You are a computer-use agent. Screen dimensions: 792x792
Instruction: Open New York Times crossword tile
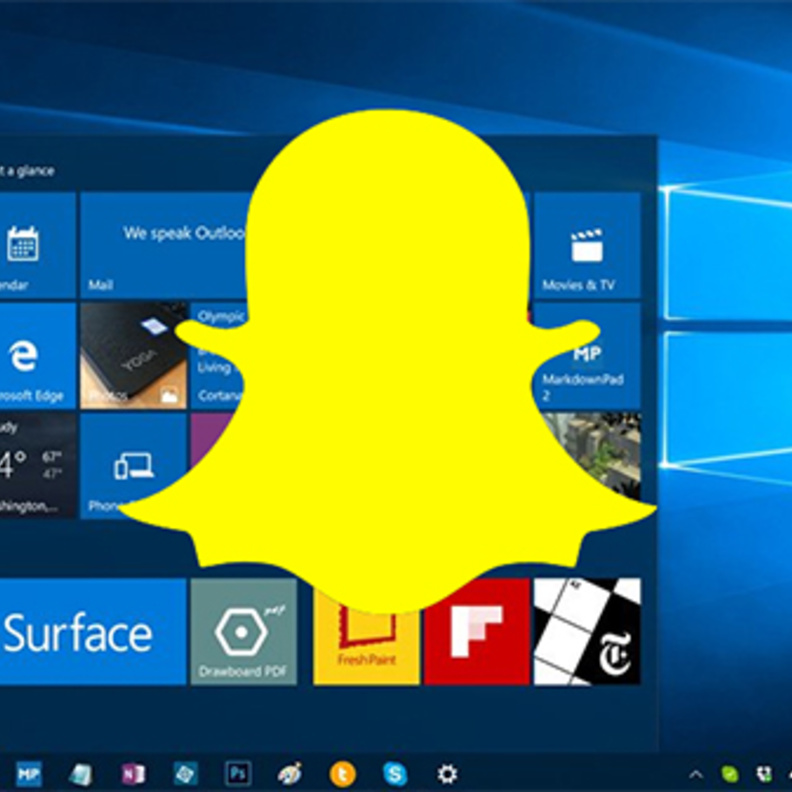tap(587, 632)
